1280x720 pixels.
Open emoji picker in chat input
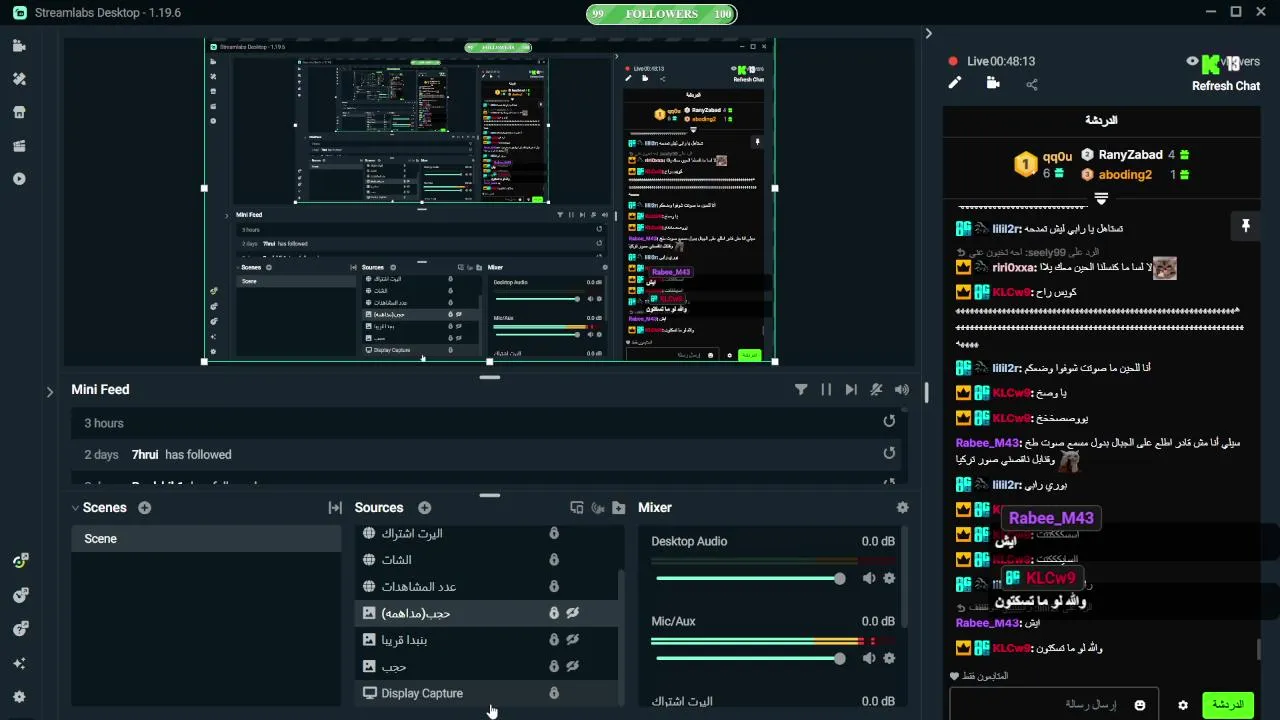1139,705
